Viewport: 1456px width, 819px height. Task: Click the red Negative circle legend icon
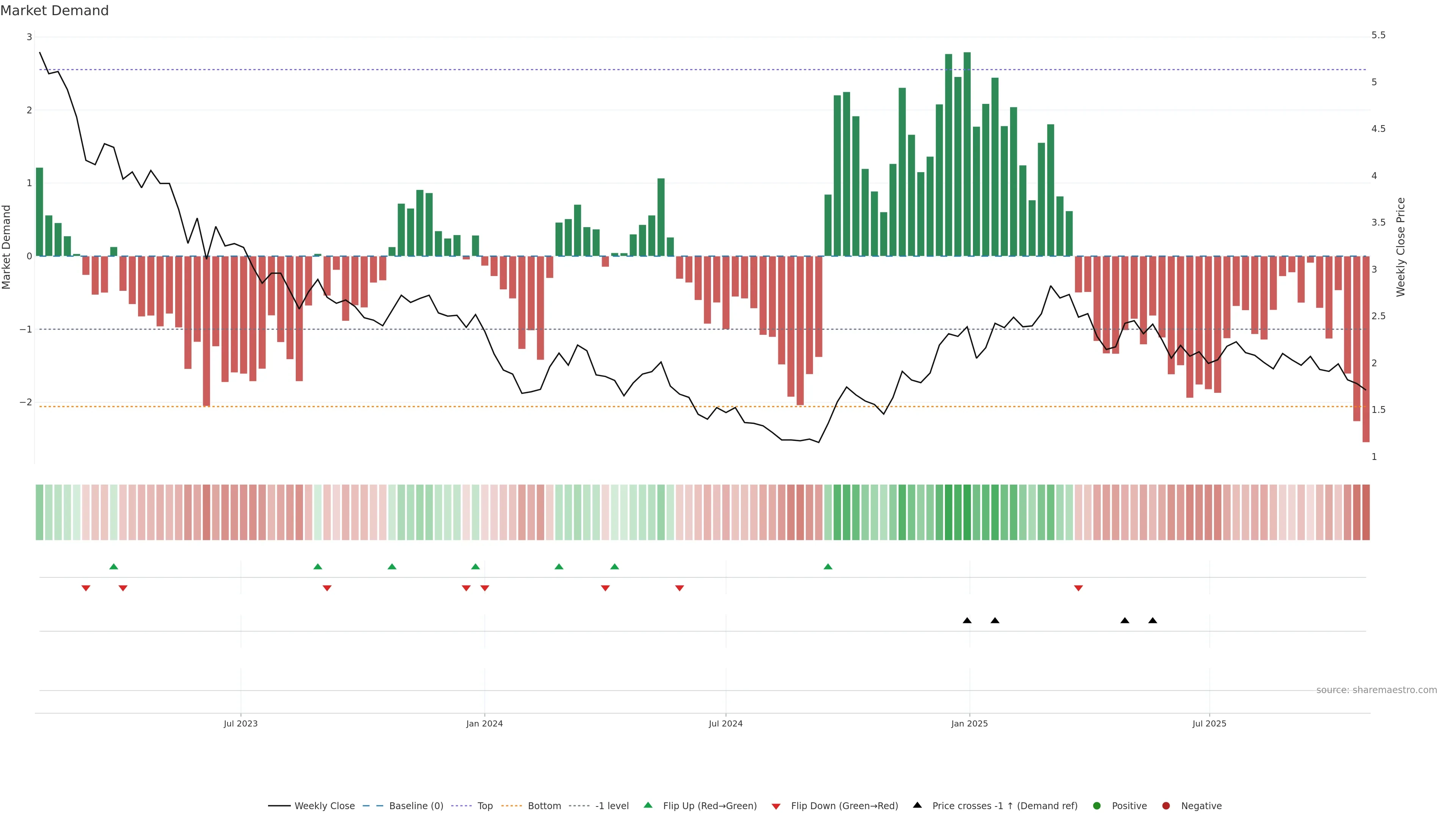(x=1166, y=806)
